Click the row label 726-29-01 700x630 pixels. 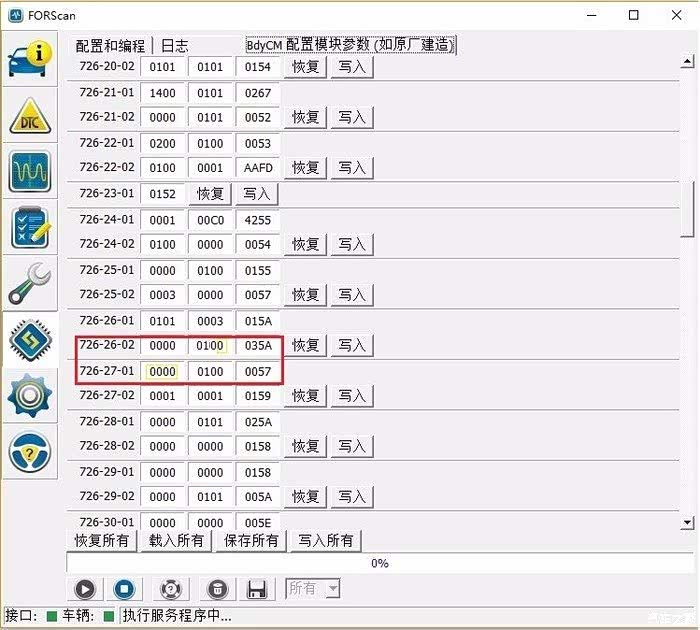pos(107,471)
